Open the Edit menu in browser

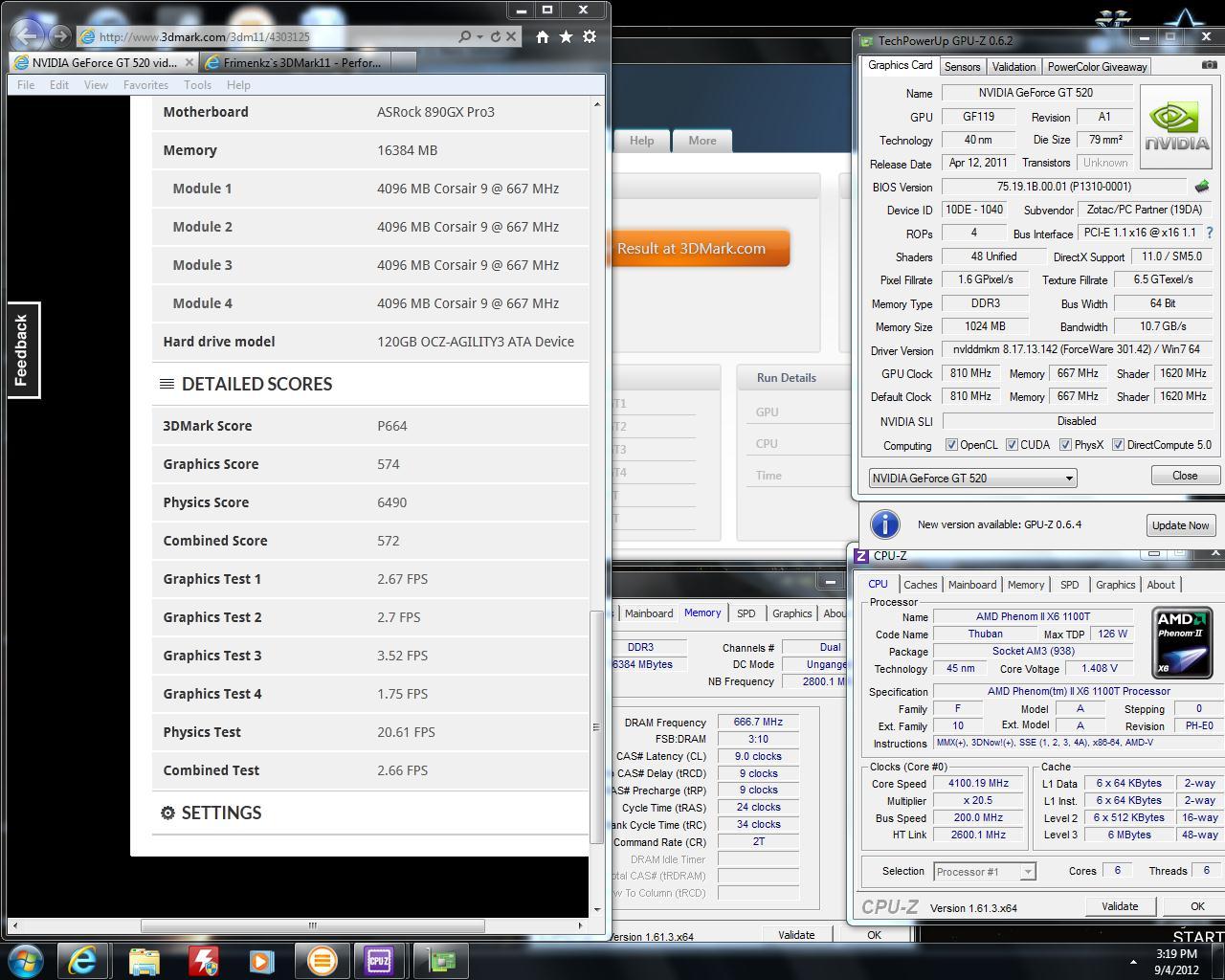click(59, 85)
